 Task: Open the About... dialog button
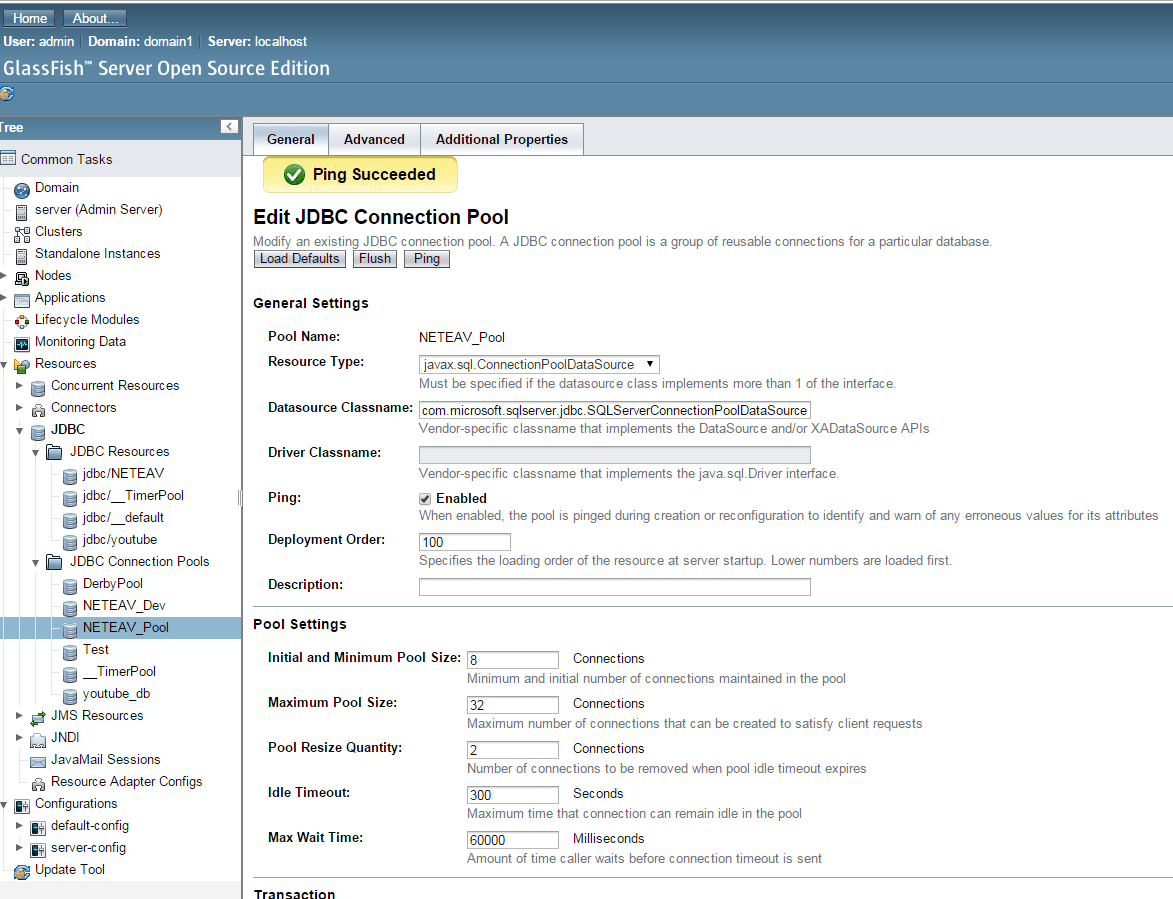95,18
